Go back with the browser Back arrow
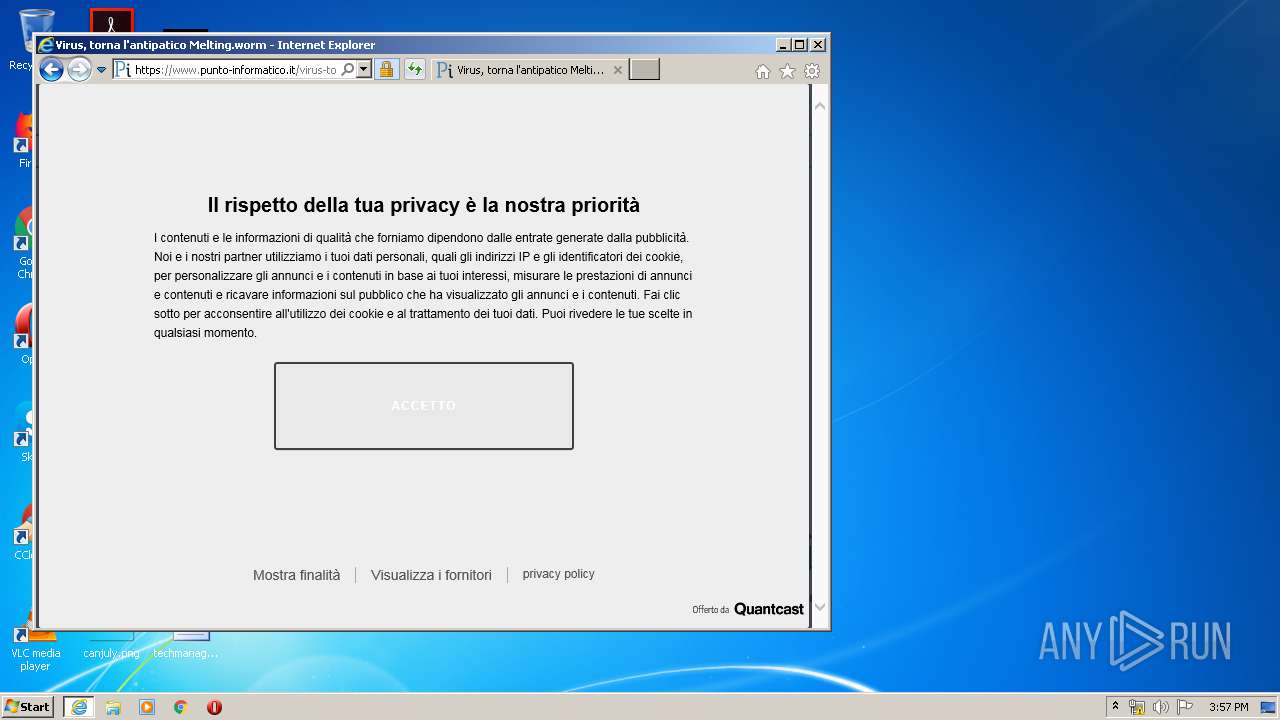1280x720 pixels. [51, 70]
